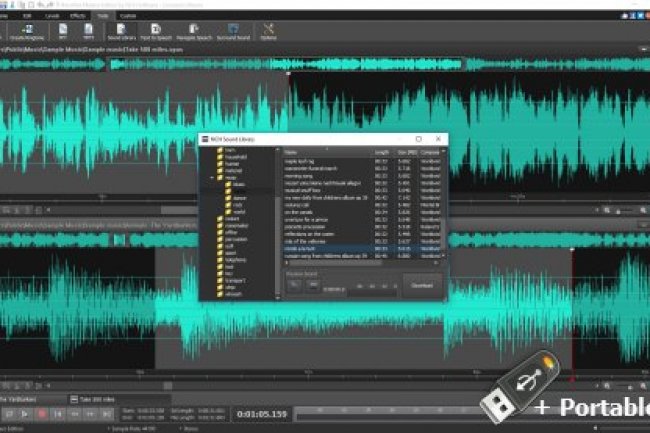Image resolution: width=650 pixels, height=433 pixels.
Task: Switch to the Levels menu tab
Action: [x=52, y=16]
